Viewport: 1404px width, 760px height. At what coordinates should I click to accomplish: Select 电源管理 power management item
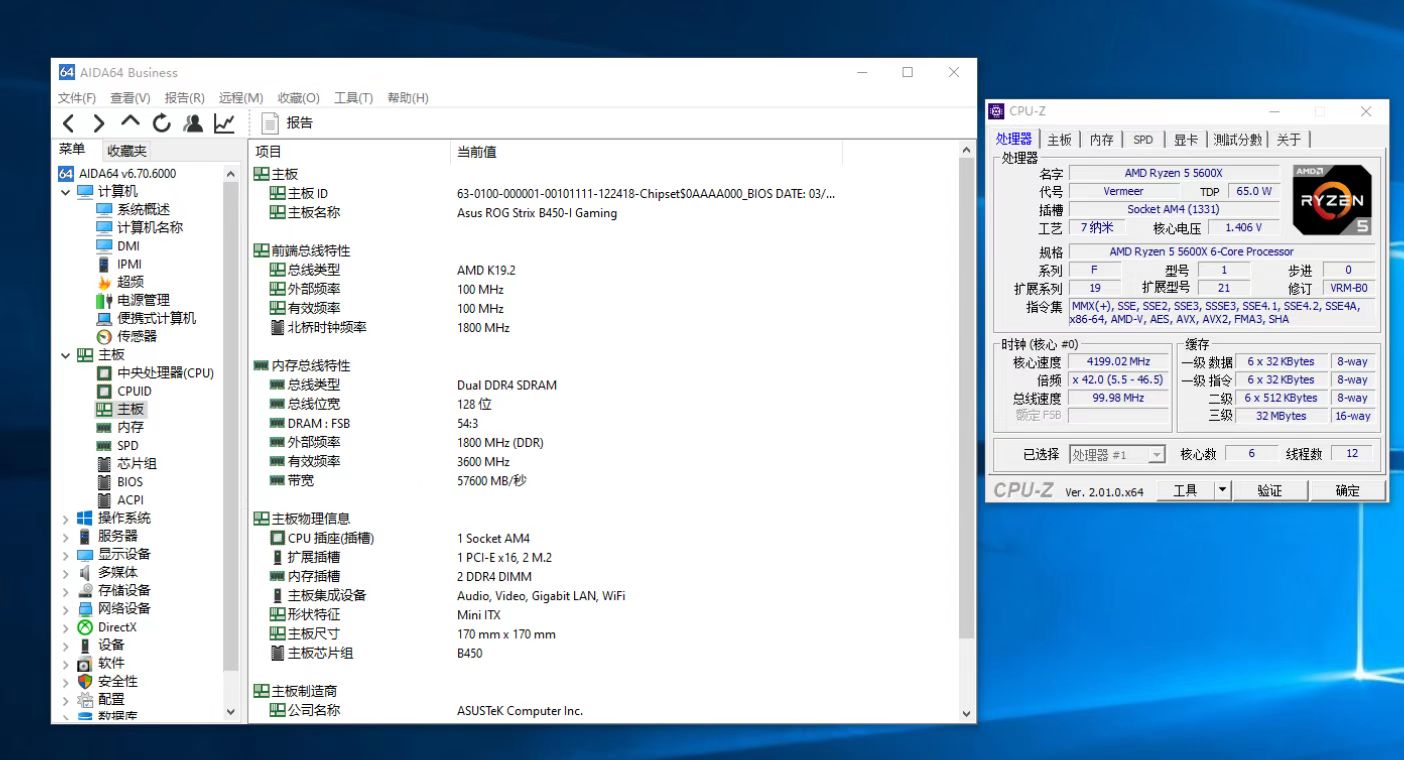pos(143,300)
